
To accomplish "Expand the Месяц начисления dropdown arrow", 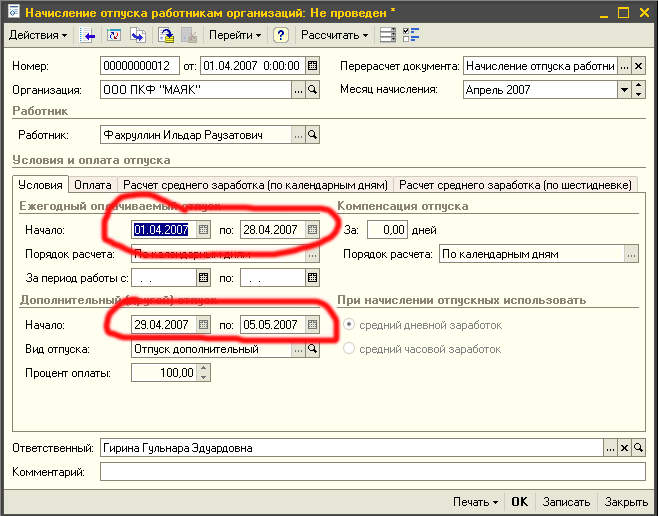I will click(x=624, y=90).
